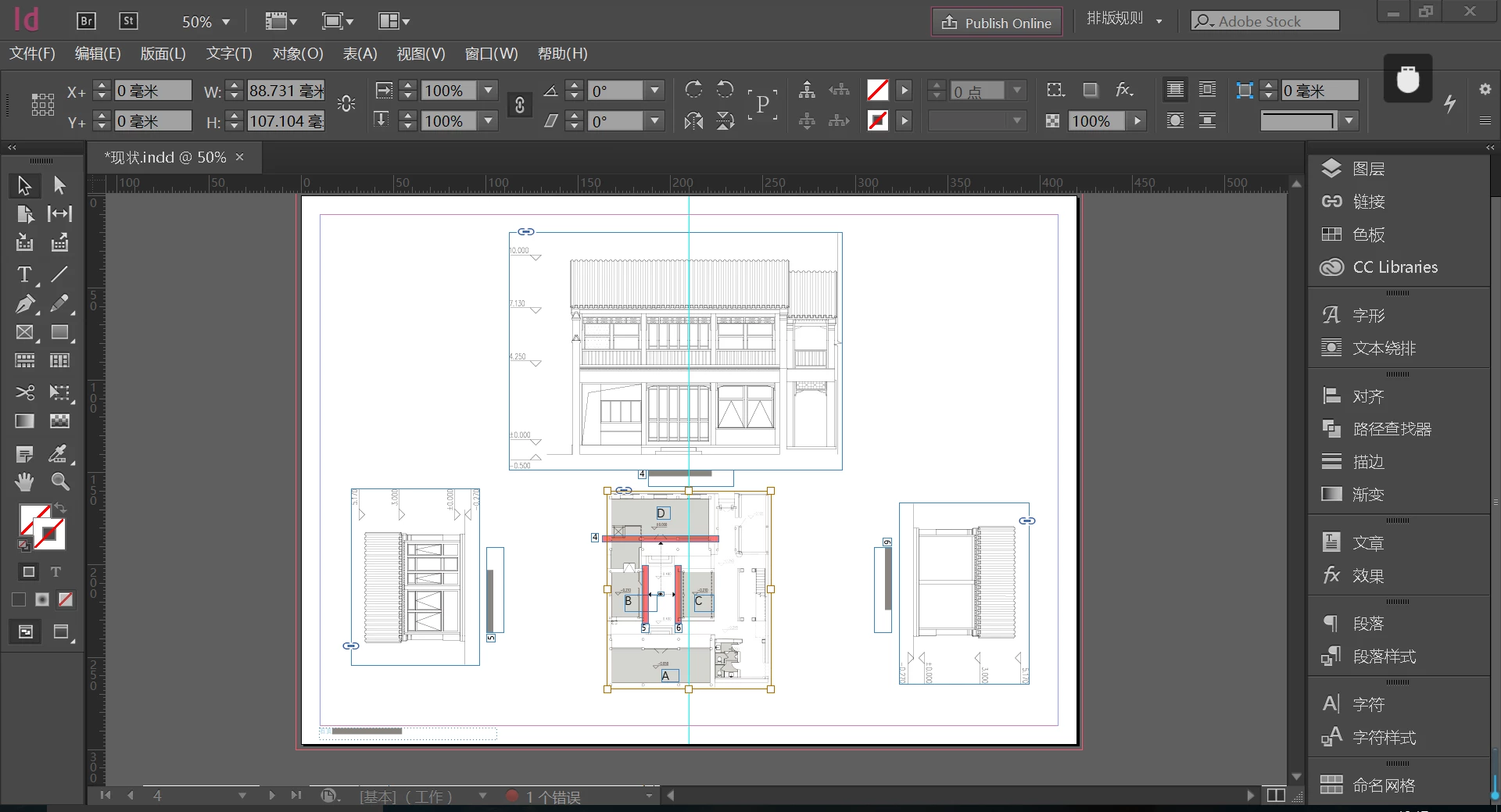Screen dimensions: 1501x812
Task: Click the Publish Online button
Action: [x=997, y=23]
